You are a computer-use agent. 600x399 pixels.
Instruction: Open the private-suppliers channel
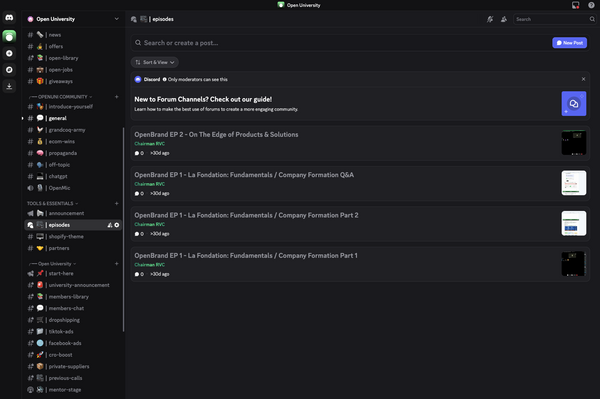pyautogui.click(x=73, y=366)
